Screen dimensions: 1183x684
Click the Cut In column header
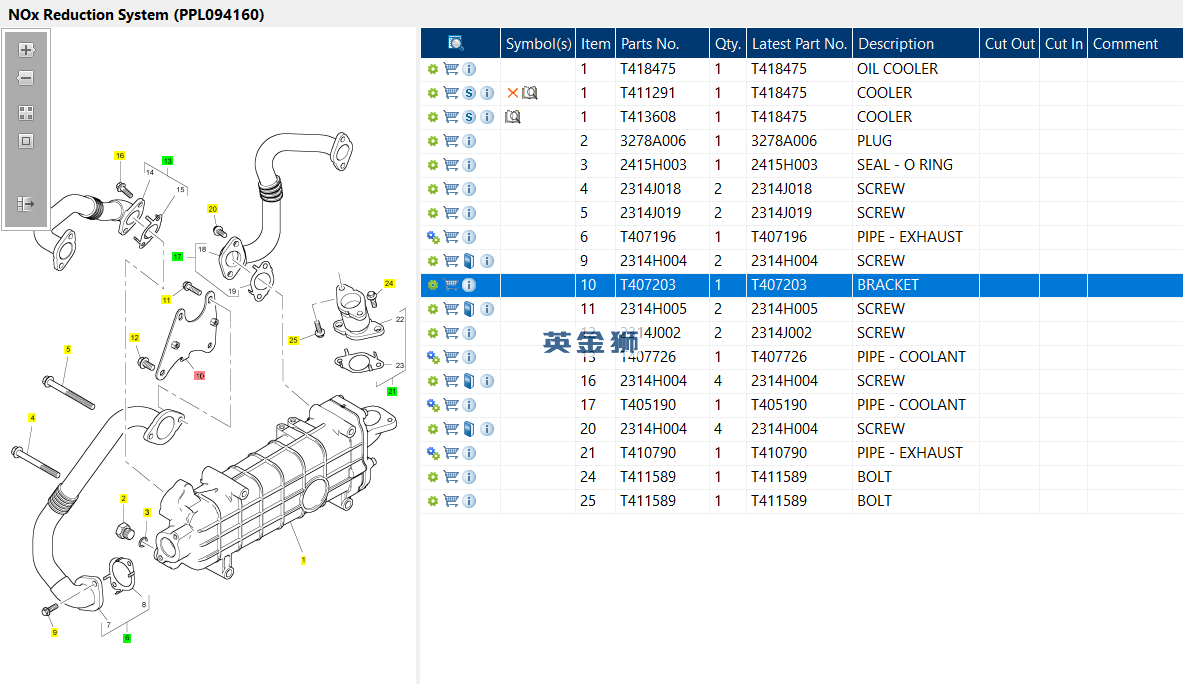1064,44
